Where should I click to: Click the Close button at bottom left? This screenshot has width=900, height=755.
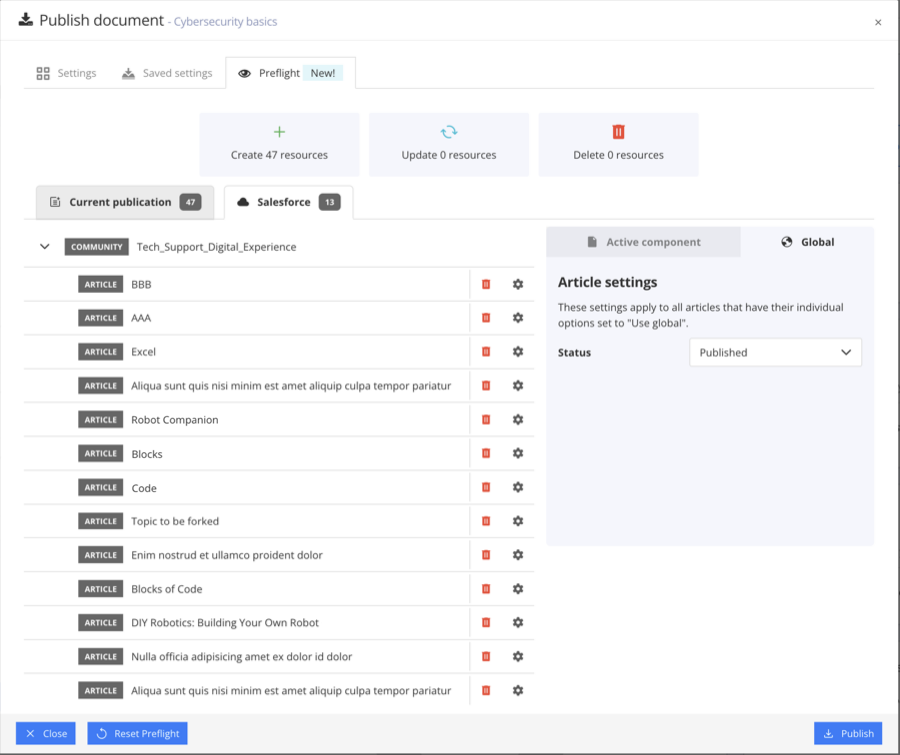[45, 733]
